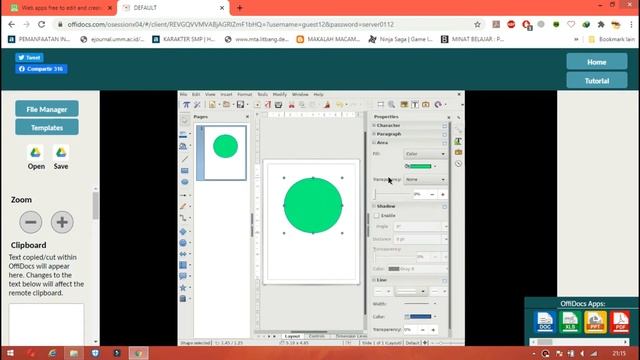This screenshot has height=360, width=640.
Task: Click the Print toolbar icon
Action: tap(278, 105)
